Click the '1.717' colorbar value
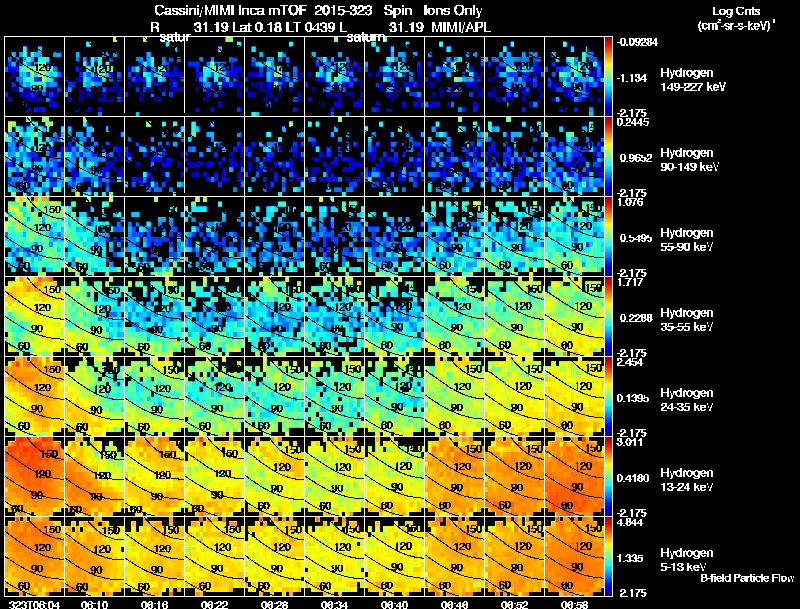Screen dimensions: 800x609 pyautogui.click(x=630, y=282)
